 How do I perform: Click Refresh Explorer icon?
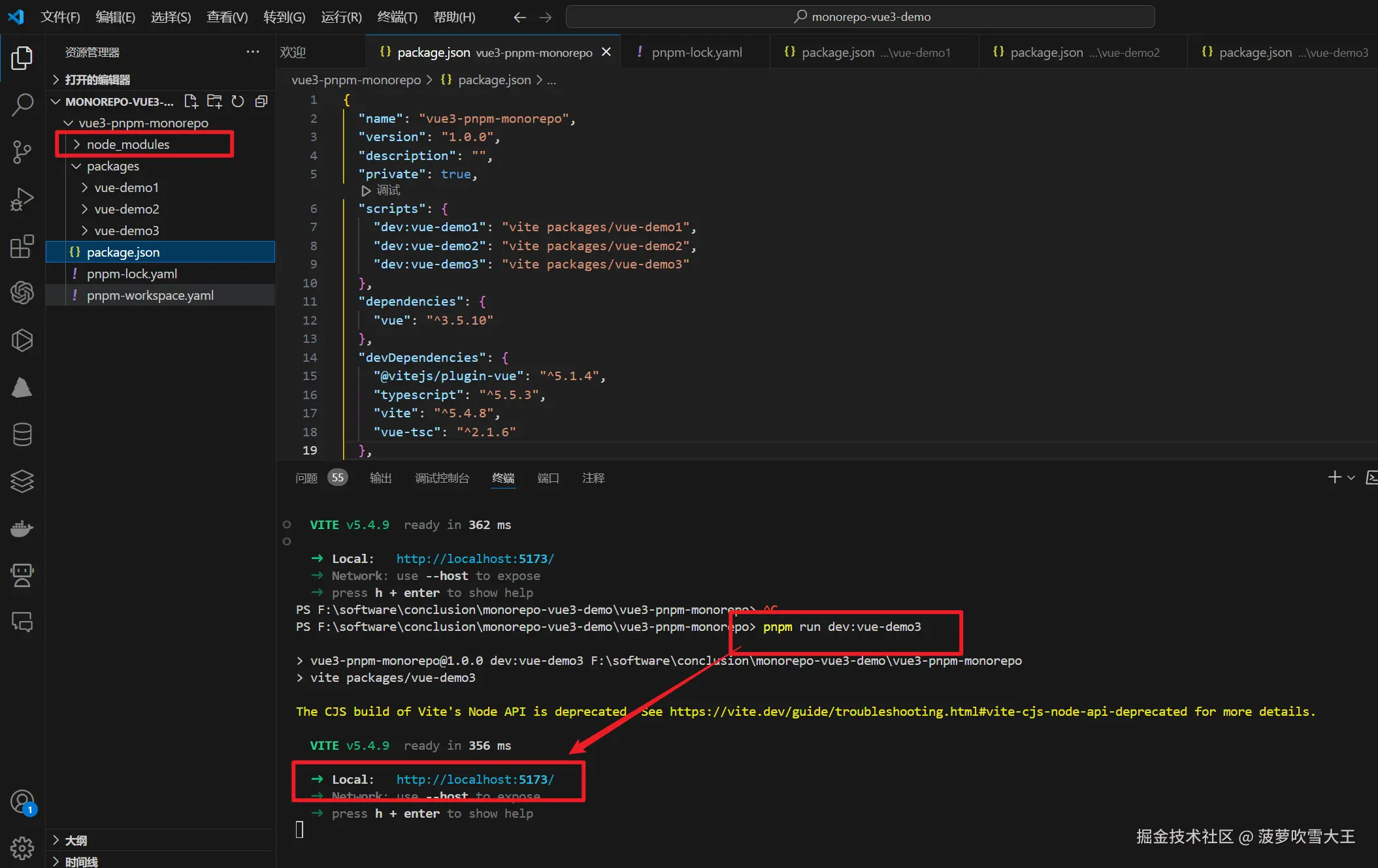[x=238, y=101]
